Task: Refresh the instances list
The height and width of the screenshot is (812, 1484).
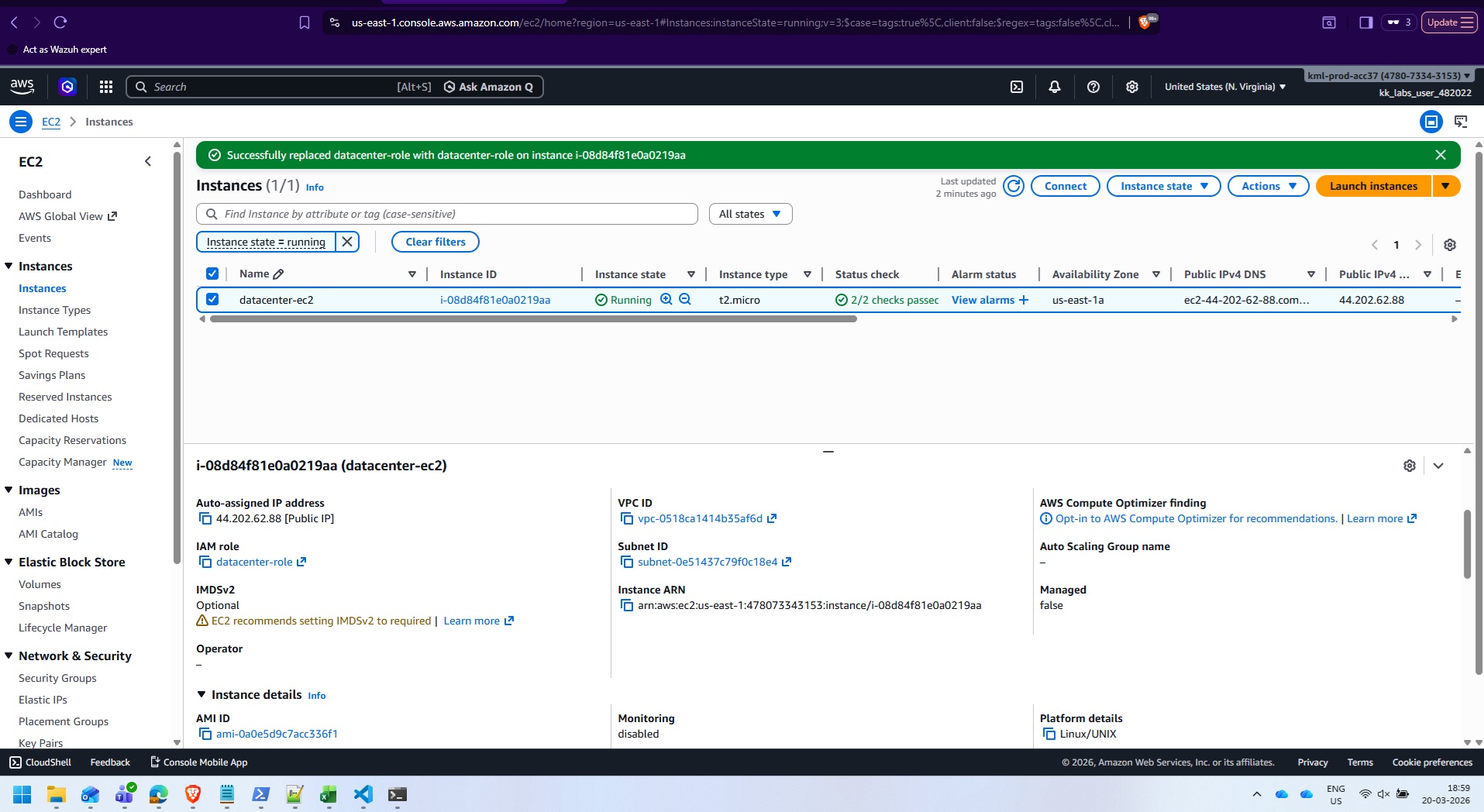Action: coord(1014,186)
